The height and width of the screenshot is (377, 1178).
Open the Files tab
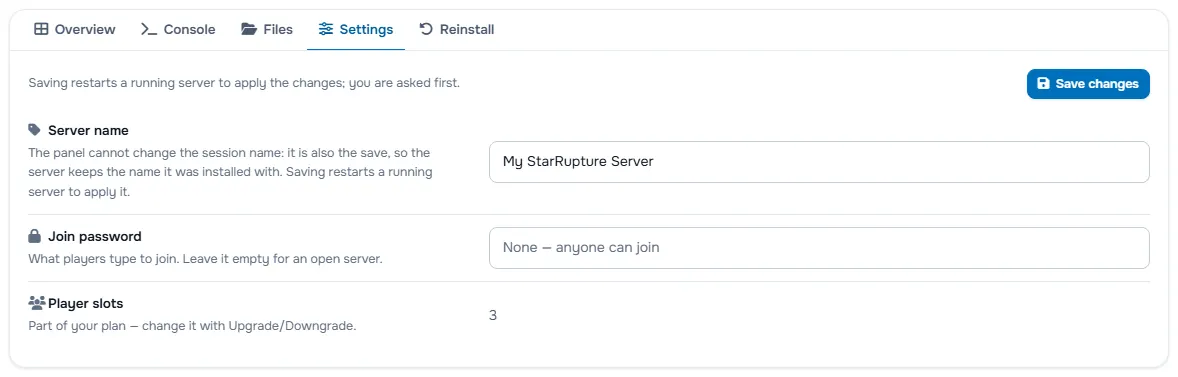(x=267, y=29)
